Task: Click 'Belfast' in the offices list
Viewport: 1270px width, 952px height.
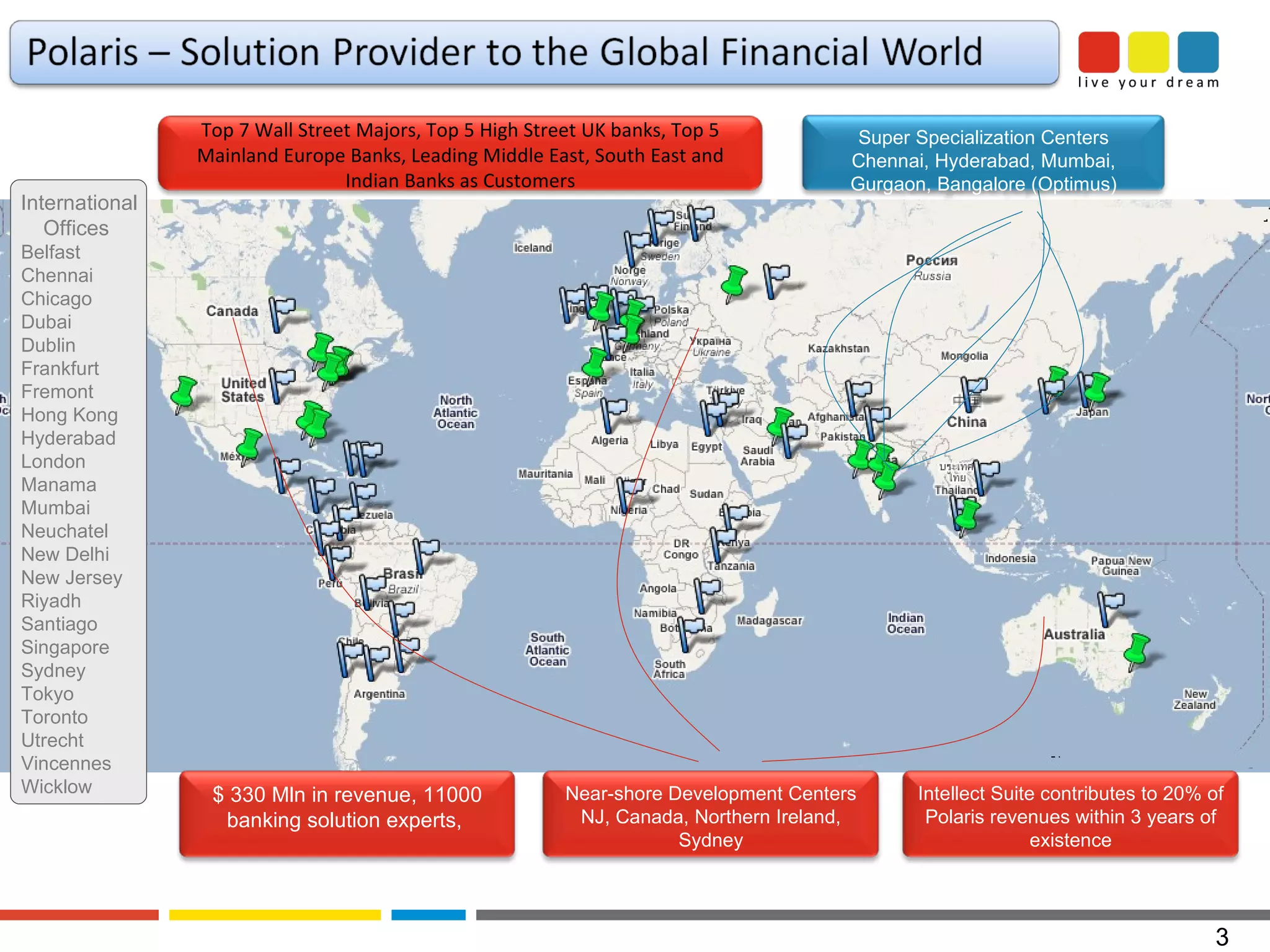Action: point(51,252)
